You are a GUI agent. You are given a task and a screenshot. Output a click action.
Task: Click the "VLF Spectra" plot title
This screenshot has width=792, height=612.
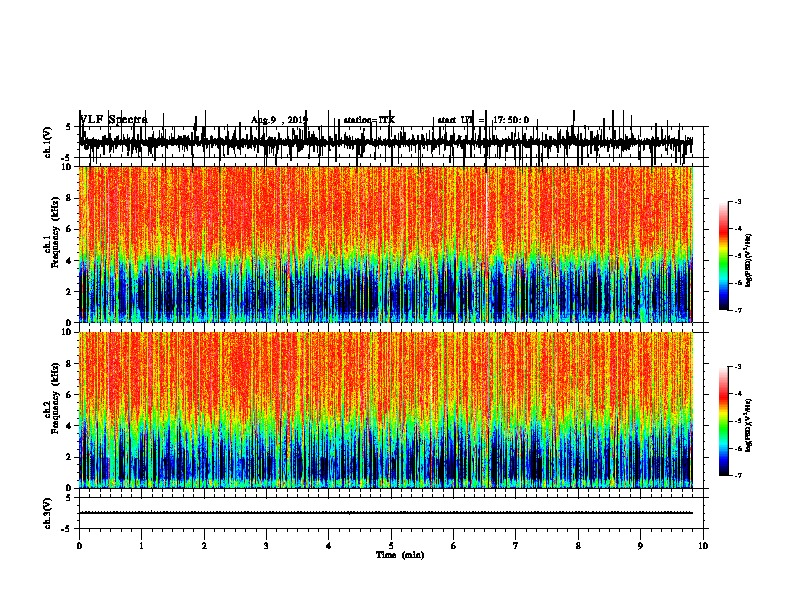pos(114,120)
